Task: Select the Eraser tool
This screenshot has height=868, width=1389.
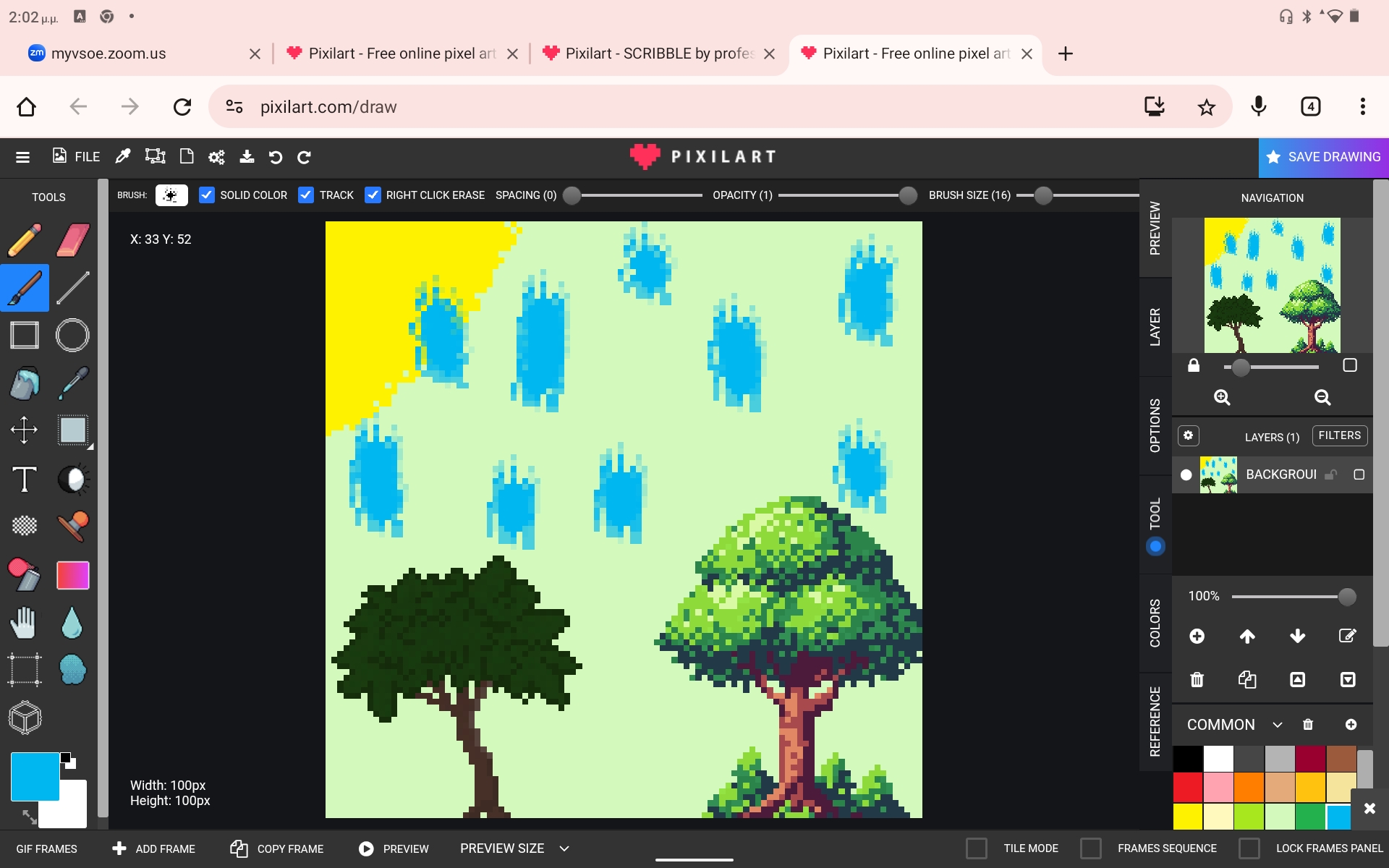Action: [72, 240]
